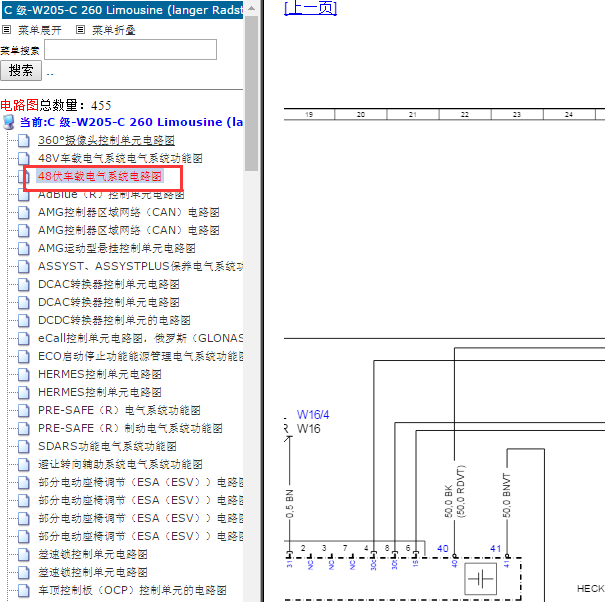Open SDARS功能电气系统功能图

pyautogui.click(x=107, y=446)
